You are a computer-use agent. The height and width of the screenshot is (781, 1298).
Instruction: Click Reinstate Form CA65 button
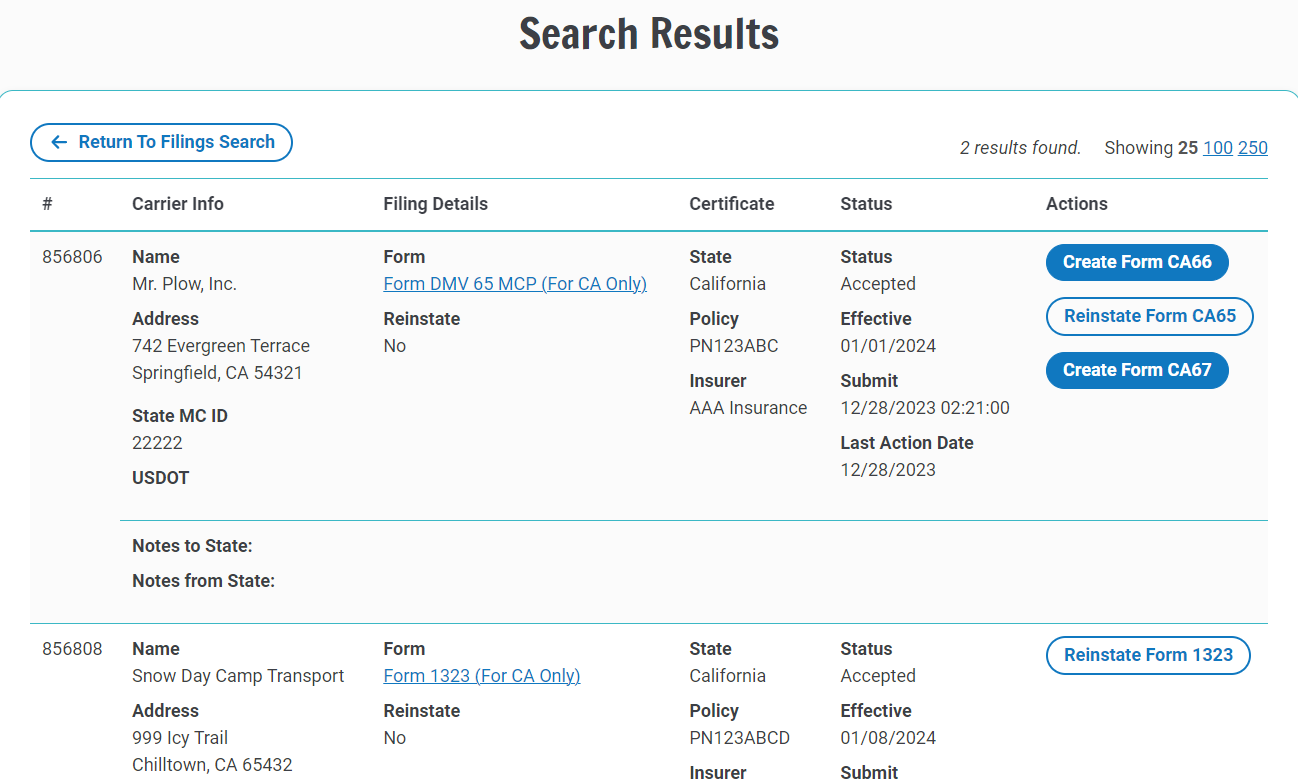click(1149, 316)
